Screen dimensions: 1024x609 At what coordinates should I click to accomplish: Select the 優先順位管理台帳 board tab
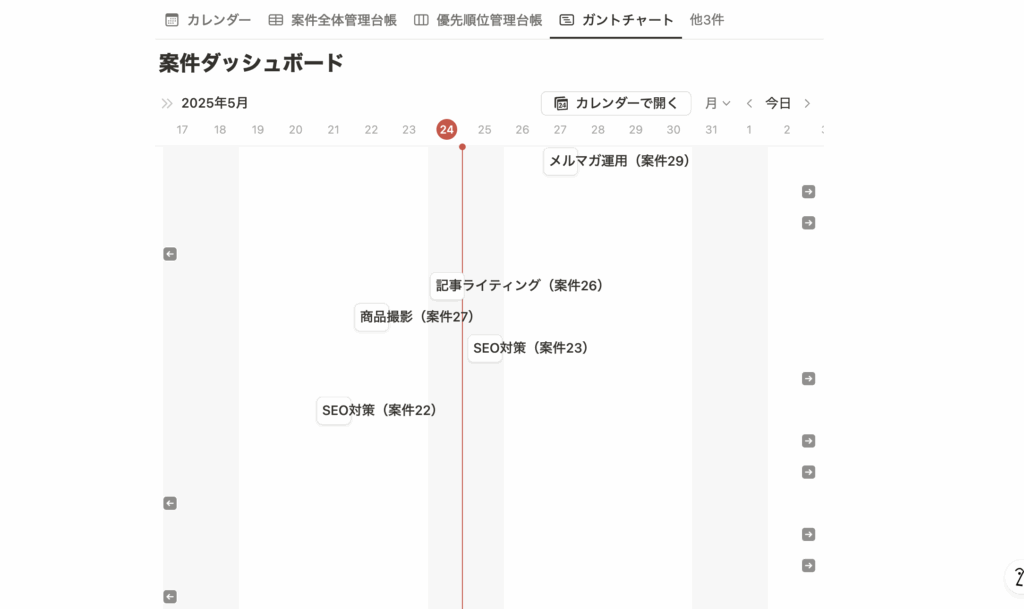click(x=478, y=20)
